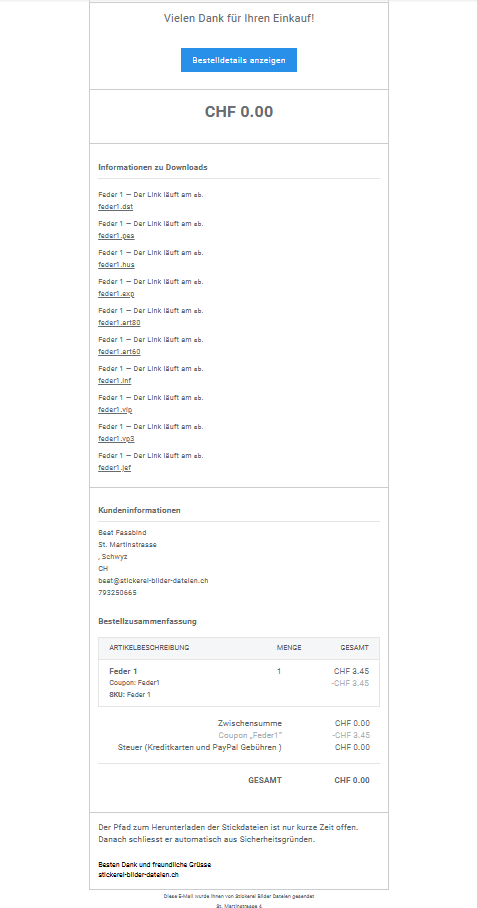The width and height of the screenshot is (477, 908).
Task: Click the stickerei-bilder-dateien.ch signature link
Action: pos(138,874)
